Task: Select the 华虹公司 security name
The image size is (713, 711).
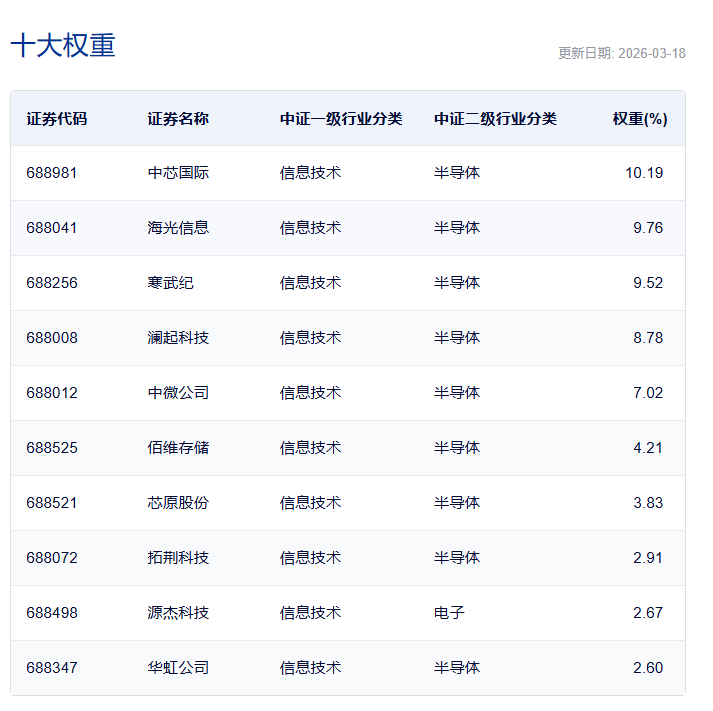Action: click(178, 668)
